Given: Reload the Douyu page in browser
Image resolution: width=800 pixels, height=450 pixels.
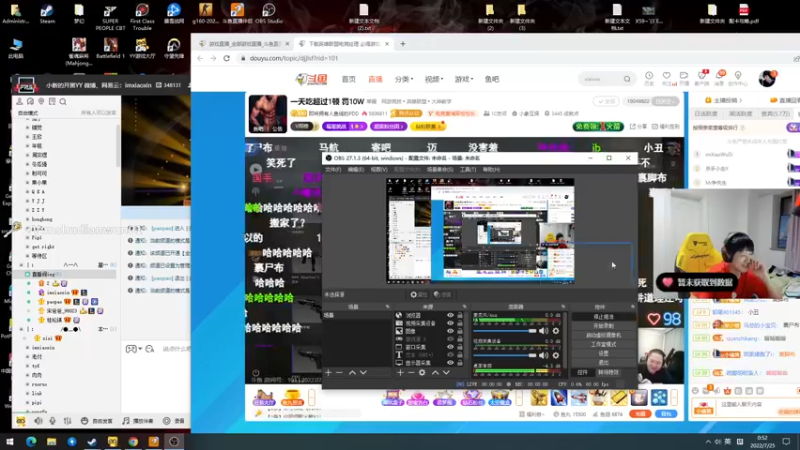Looking at the screenshot, I should [x=227, y=58].
